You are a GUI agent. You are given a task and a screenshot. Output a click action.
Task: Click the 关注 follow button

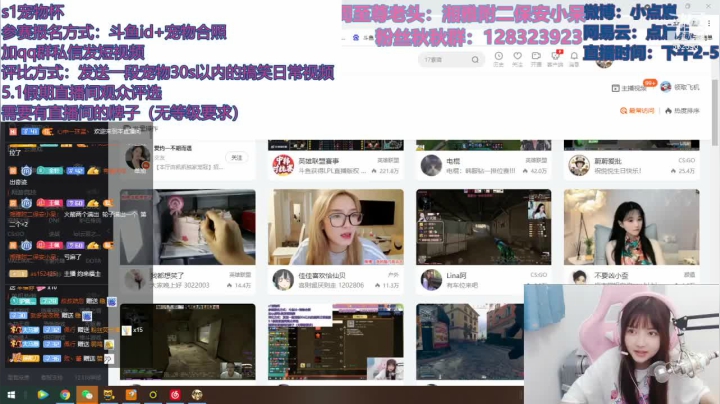236,157
